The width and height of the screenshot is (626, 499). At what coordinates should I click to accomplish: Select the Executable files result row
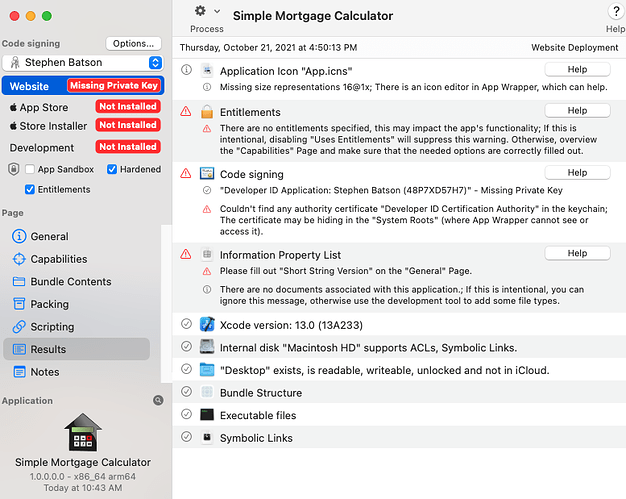[x=399, y=415]
